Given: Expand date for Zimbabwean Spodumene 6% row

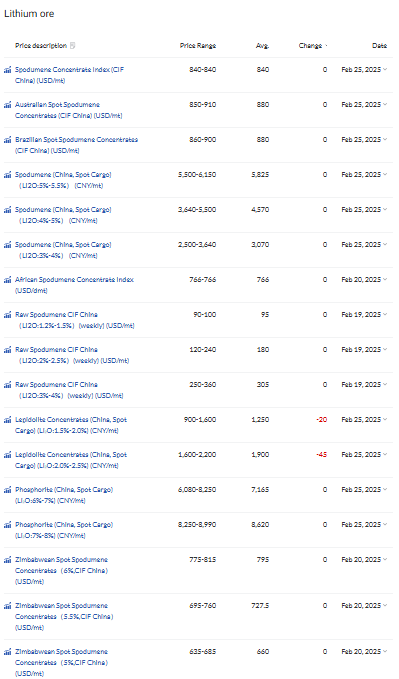Looking at the screenshot, I should tap(385, 559).
